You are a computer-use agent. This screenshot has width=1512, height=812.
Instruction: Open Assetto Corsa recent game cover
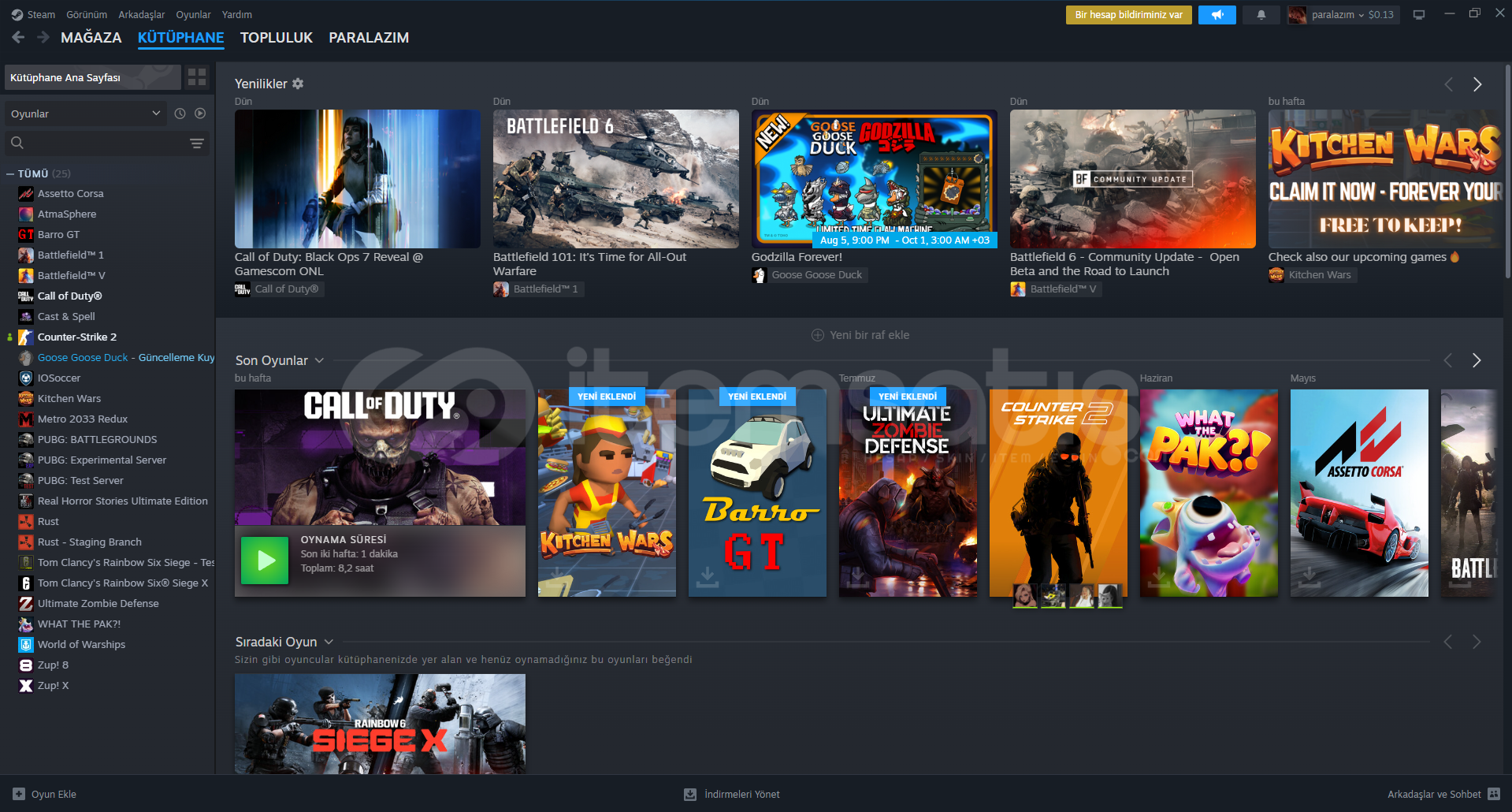1359,493
